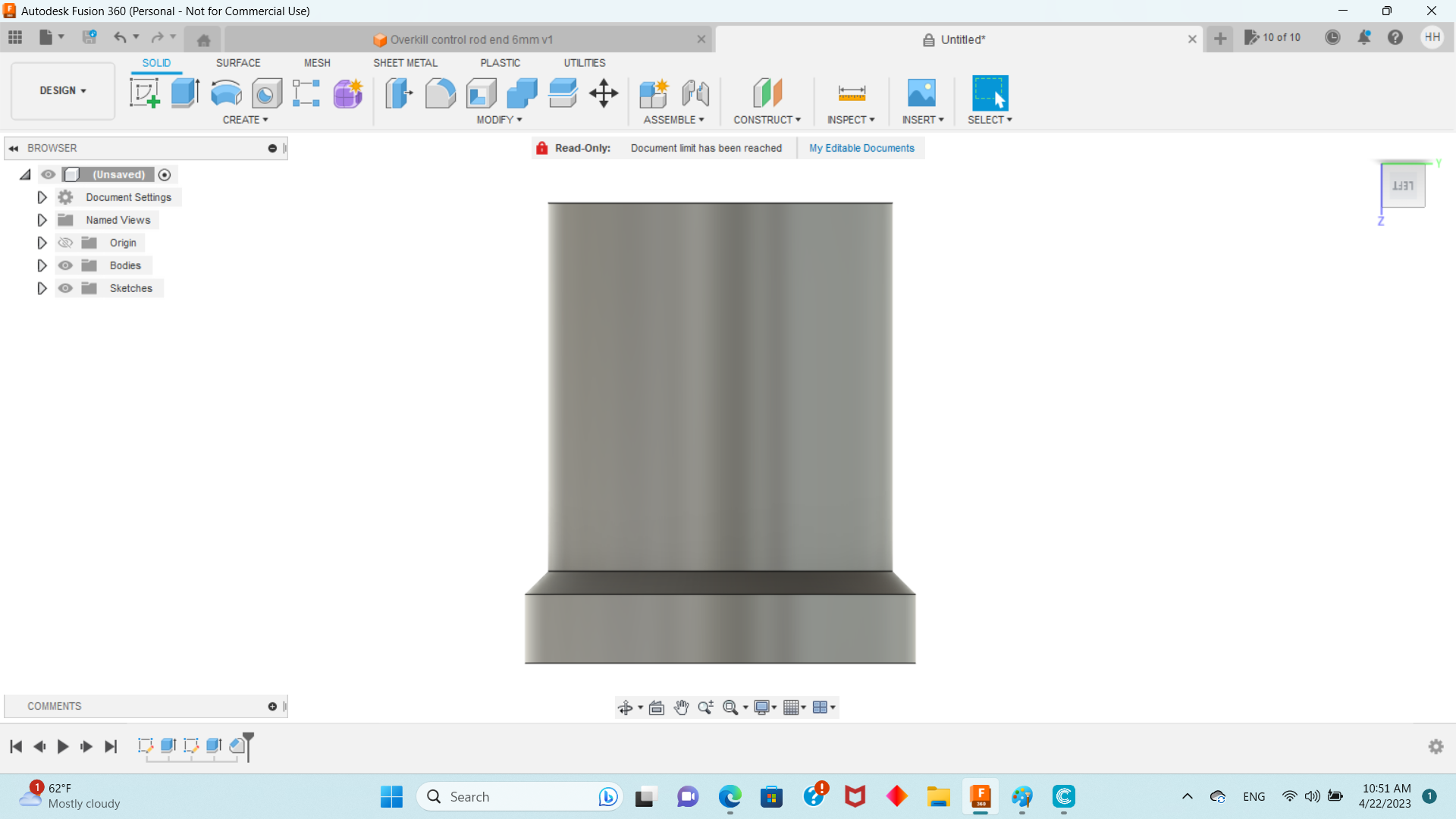Click the Extrude tool icon

[x=185, y=93]
